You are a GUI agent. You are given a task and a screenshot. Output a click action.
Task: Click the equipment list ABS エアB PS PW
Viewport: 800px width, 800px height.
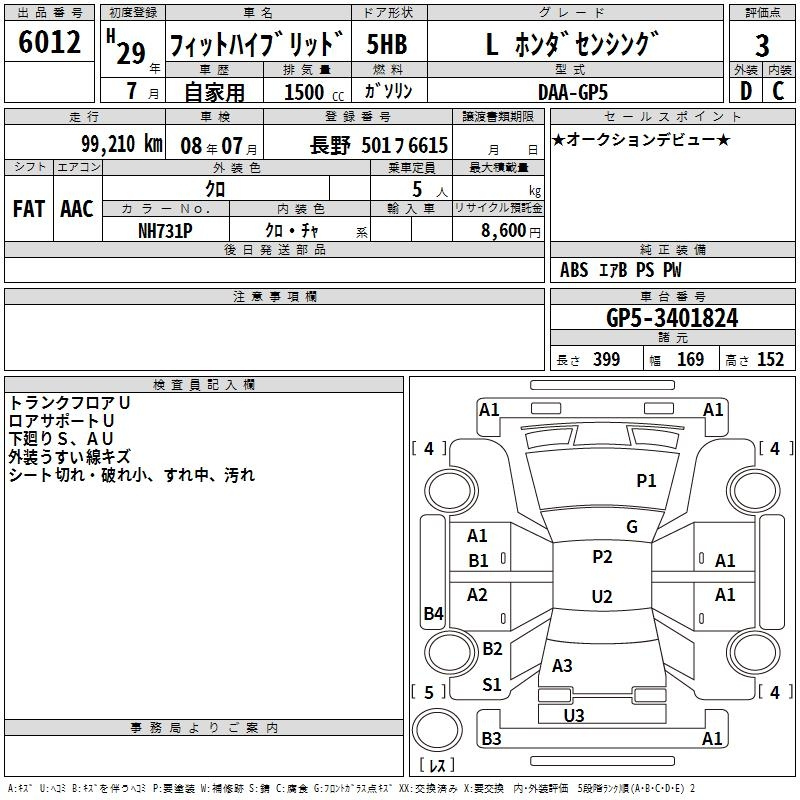pyautogui.click(x=620, y=269)
